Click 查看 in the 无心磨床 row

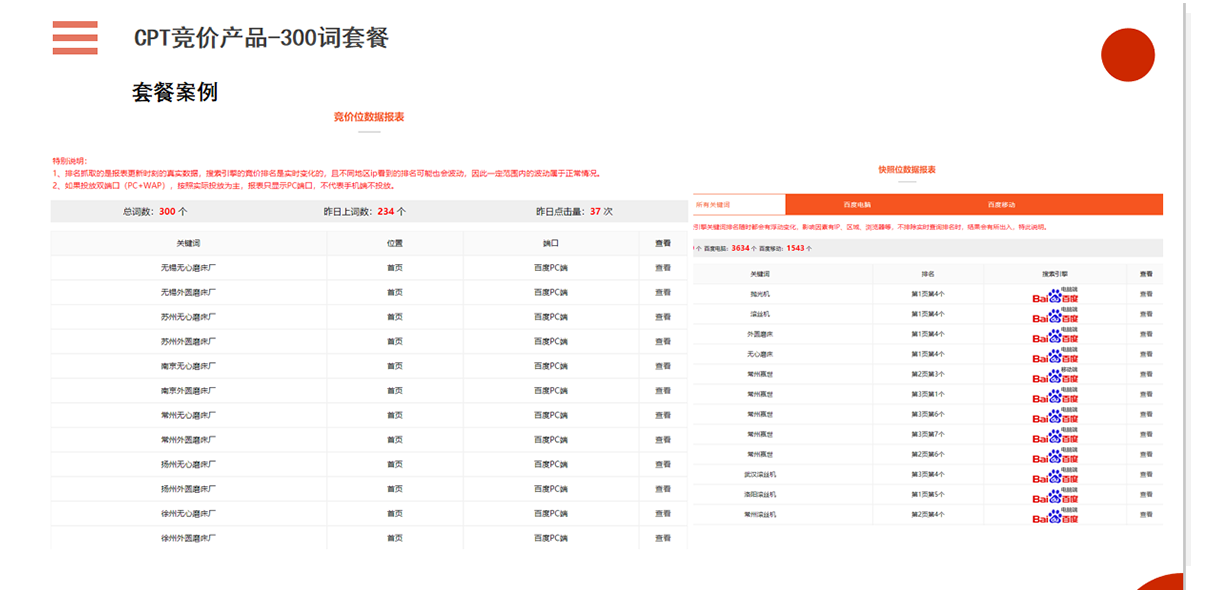tap(1146, 355)
